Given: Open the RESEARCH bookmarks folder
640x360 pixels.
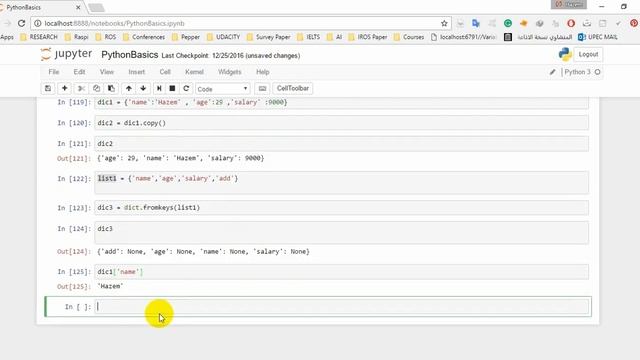Looking at the screenshot, I should [x=39, y=37].
